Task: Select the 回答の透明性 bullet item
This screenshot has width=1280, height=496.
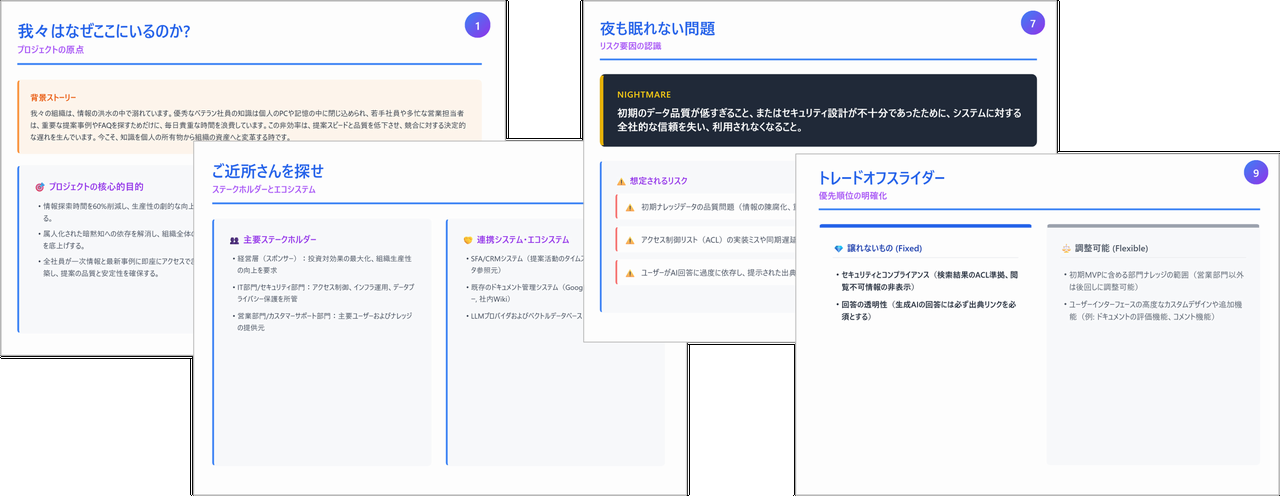Action: [925, 309]
